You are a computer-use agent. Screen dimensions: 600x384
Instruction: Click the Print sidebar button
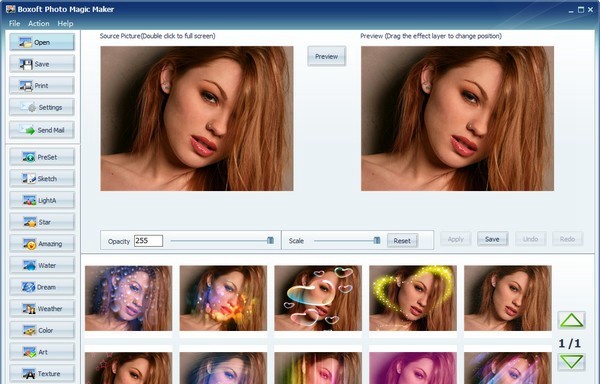[x=42, y=85]
